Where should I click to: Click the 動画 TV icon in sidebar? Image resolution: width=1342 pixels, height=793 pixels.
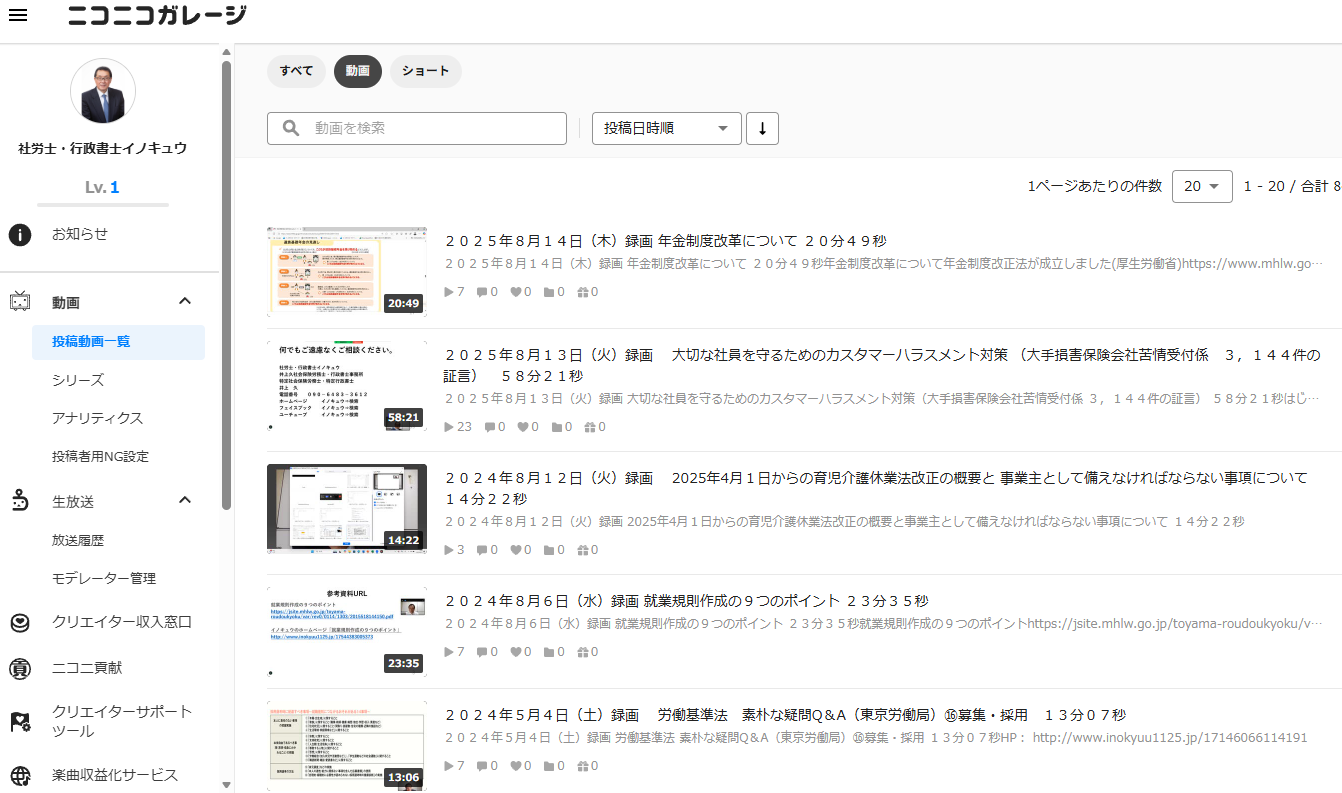[20, 302]
